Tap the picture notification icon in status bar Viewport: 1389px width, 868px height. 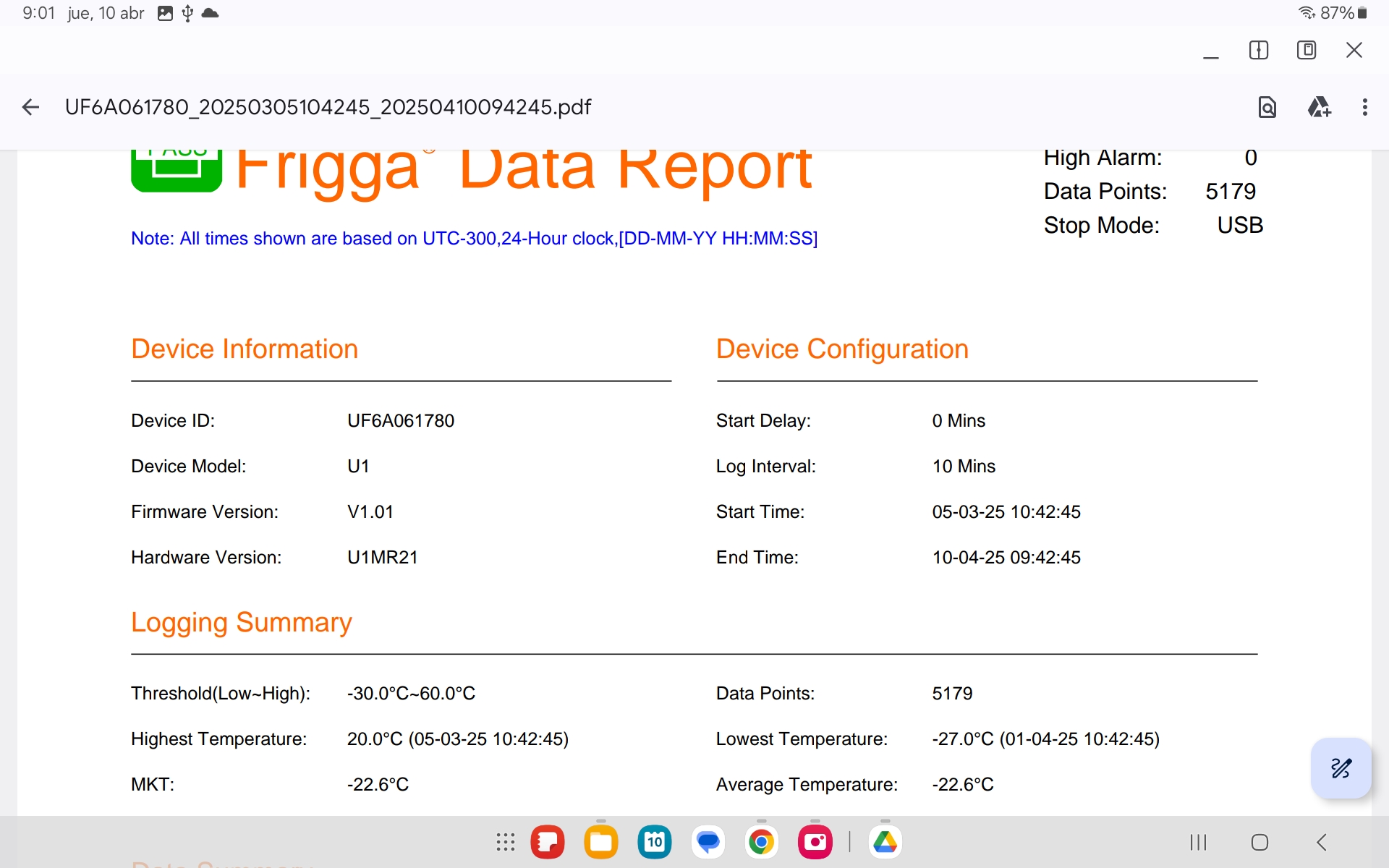click(165, 13)
